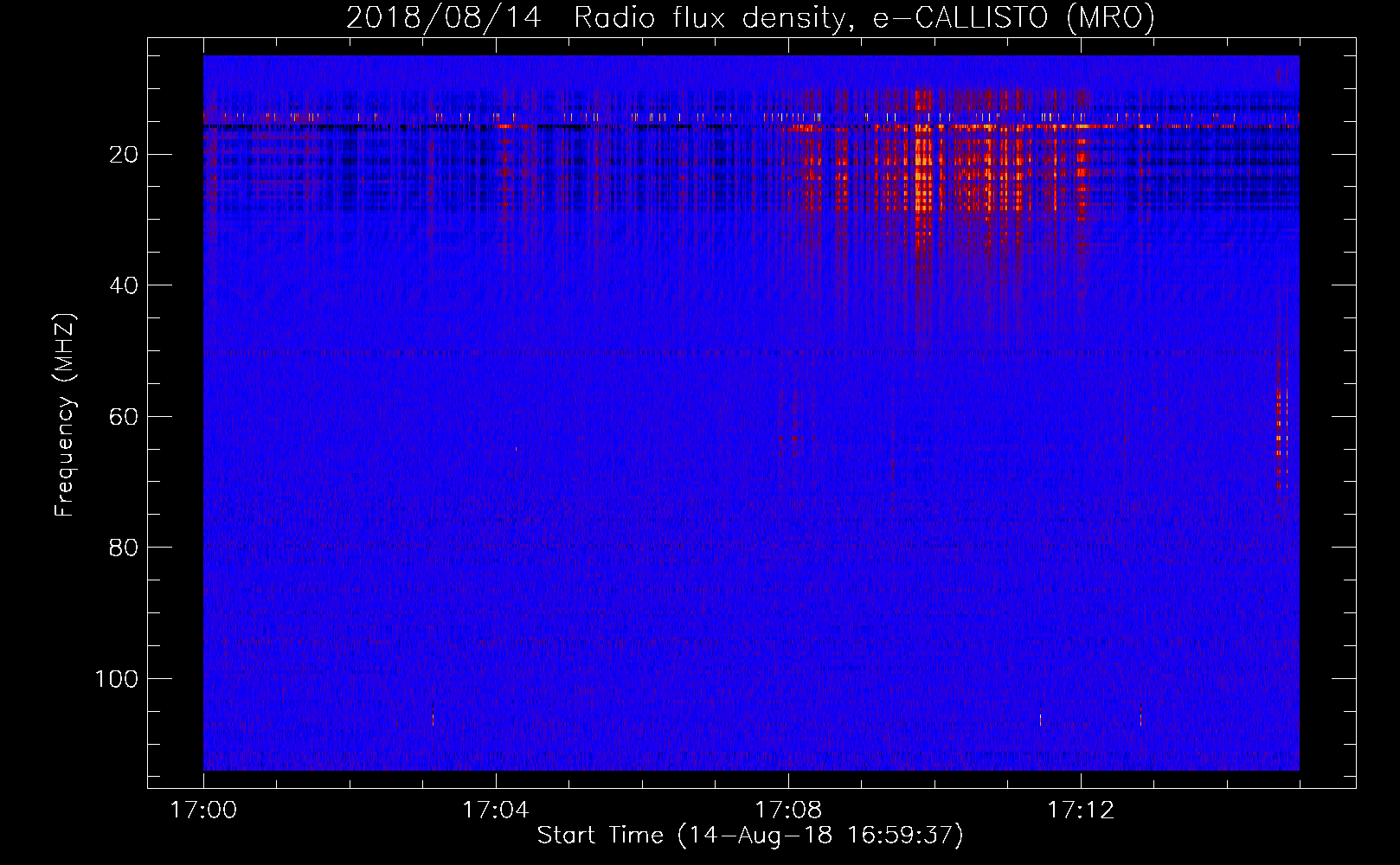This screenshot has height=865, width=1400.
Task: Click the 20 MHz frequency tick label
Action: [x=124, y=155]
